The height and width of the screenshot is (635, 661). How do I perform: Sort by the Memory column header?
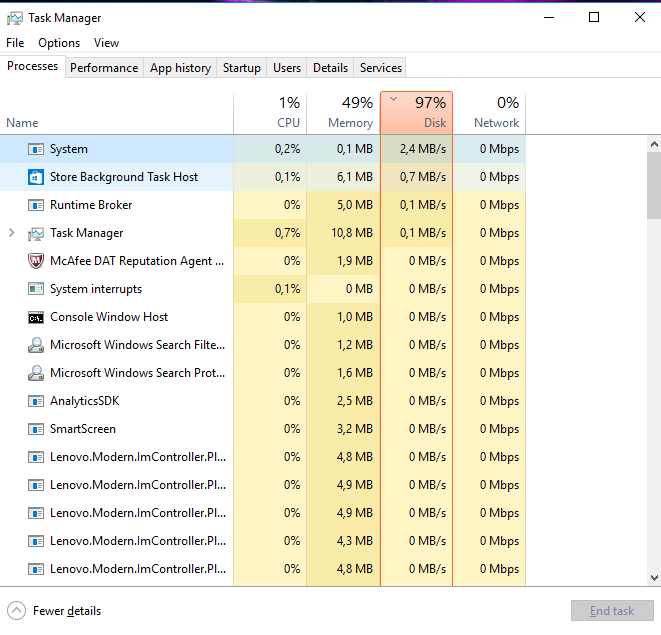pyautogui.click(x=343, y=113)
